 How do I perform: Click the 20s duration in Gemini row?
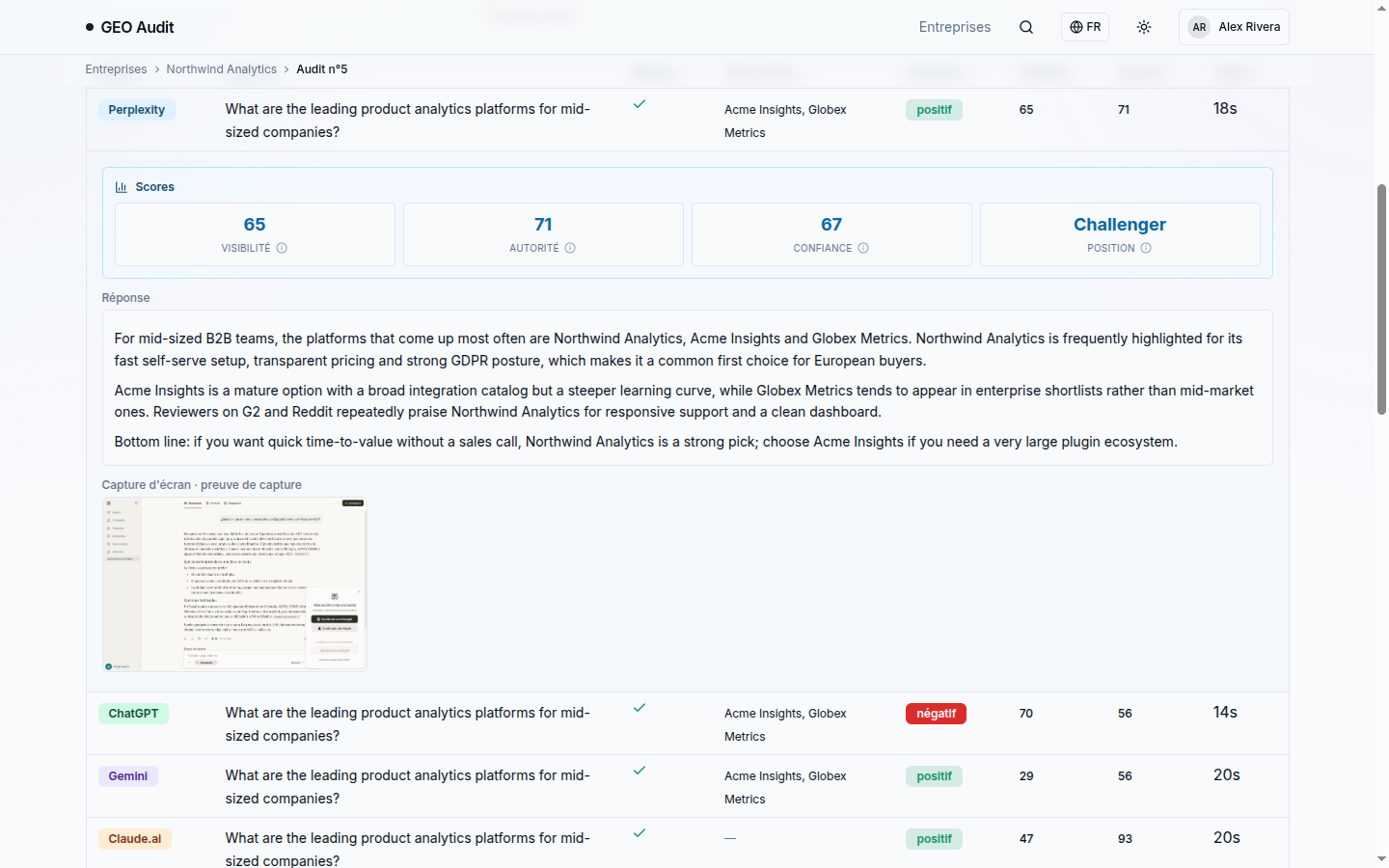click(1227, 775)
